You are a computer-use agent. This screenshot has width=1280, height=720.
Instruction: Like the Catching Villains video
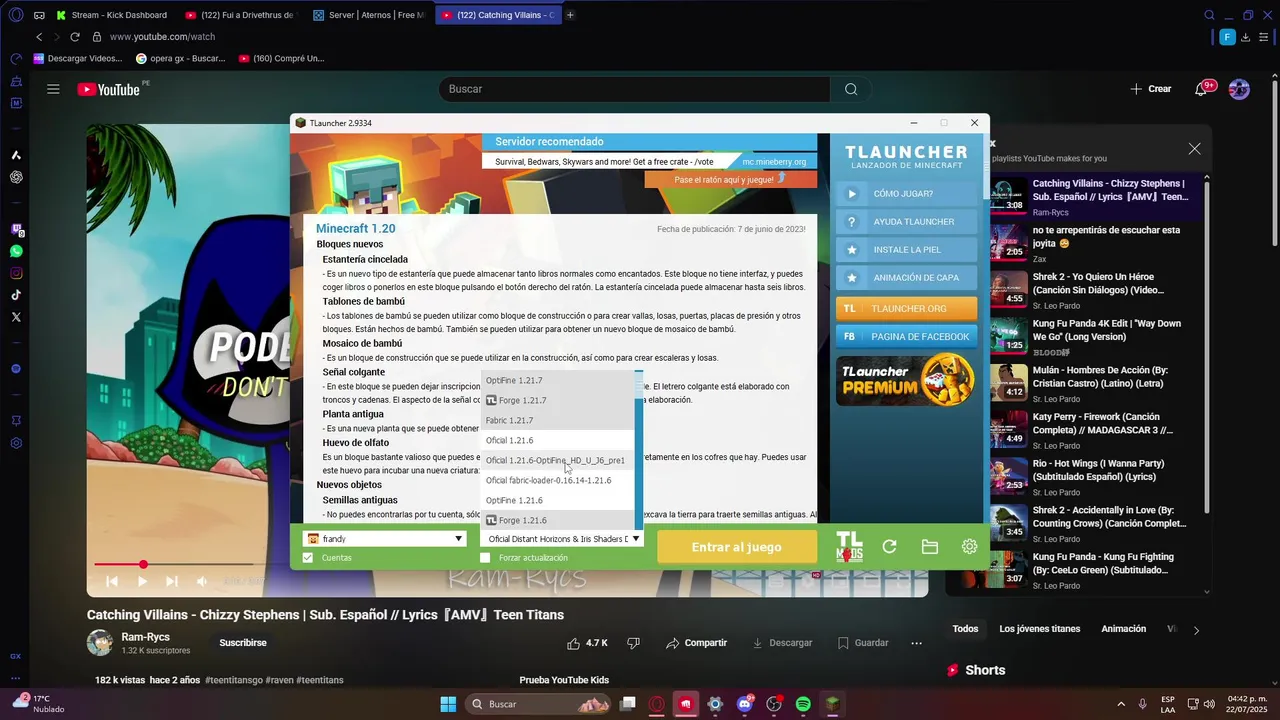pos(587,643)
